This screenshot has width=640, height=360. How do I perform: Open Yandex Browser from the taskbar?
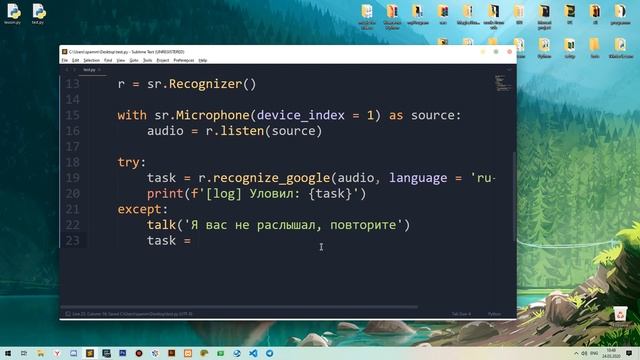click(x=57, y=353)
